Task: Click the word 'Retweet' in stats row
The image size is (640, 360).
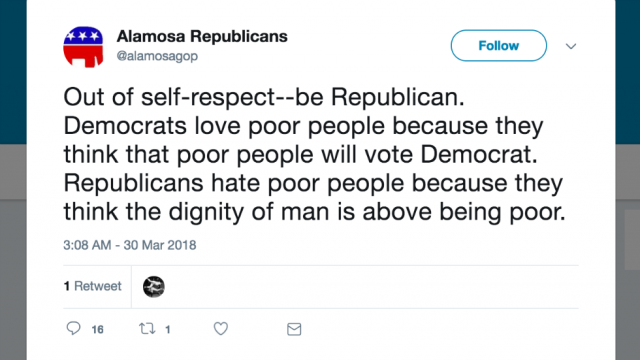Action: pos(98,286)
